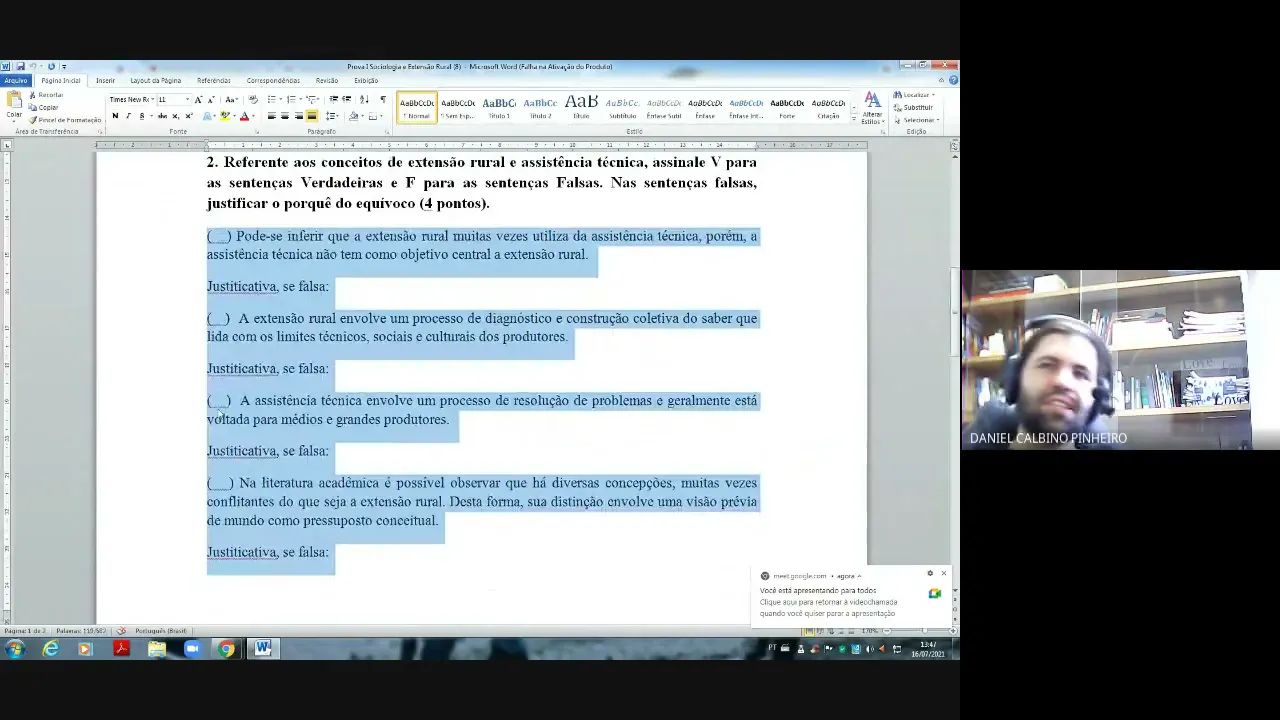Open the borders dropdown
Viewport: 1280px width, 720px height.
(381, 116)
